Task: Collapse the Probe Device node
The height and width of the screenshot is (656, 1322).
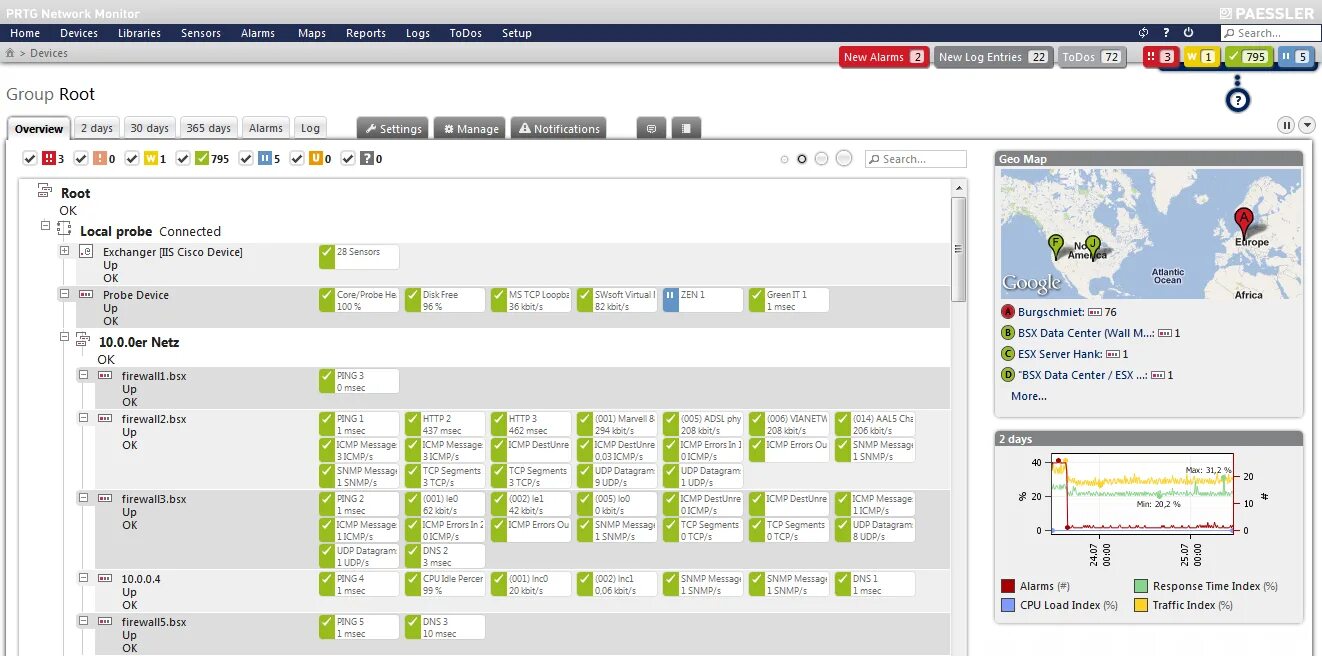Action: (x=65, y=294)
